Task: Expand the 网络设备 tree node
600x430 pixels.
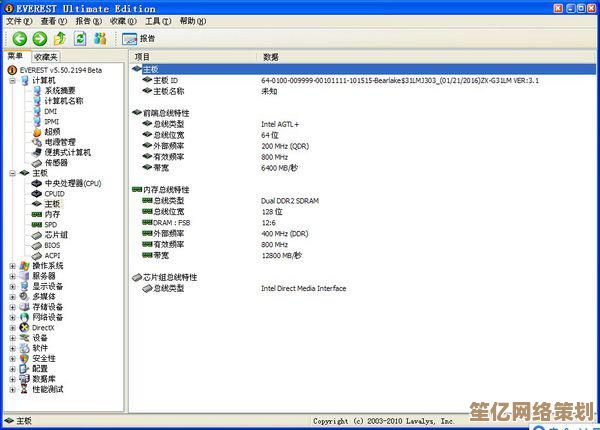Action: (13, 318)
